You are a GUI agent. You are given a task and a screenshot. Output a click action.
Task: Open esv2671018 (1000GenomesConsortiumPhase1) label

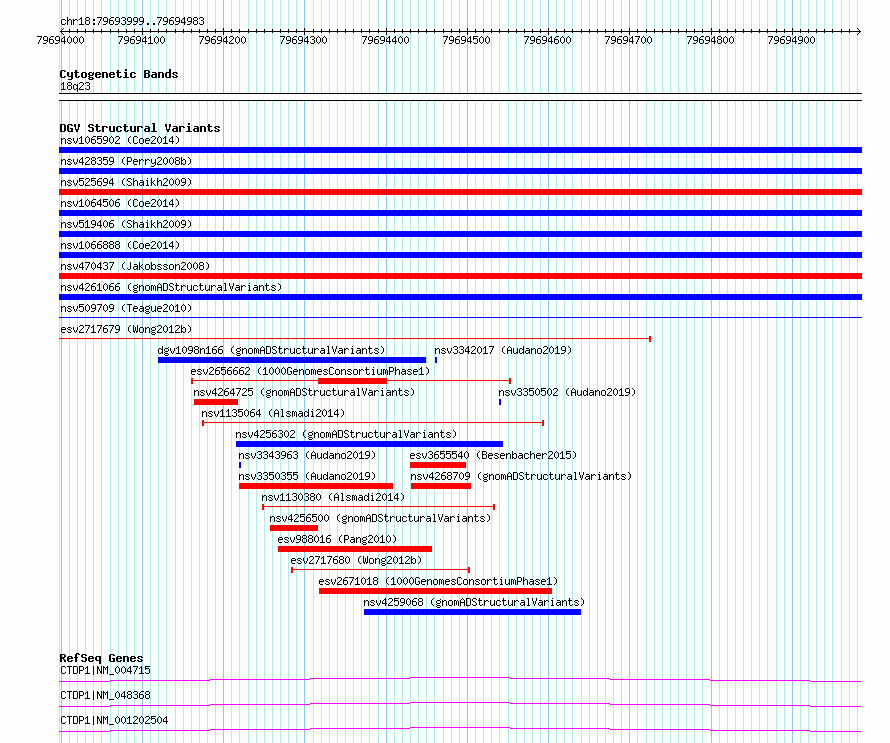coord(438,581)
